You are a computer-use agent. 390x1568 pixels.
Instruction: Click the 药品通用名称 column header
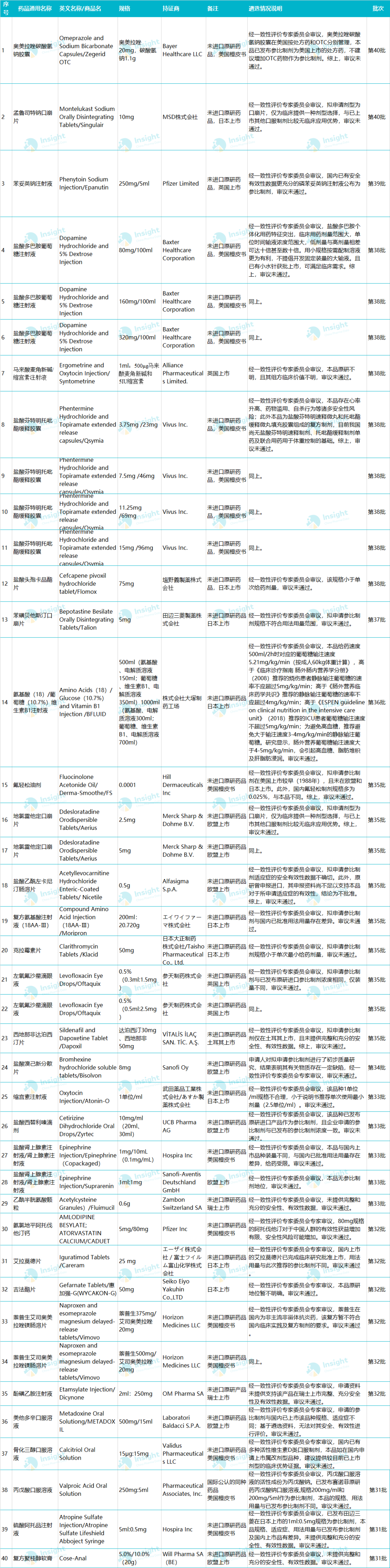pos(35,9)
